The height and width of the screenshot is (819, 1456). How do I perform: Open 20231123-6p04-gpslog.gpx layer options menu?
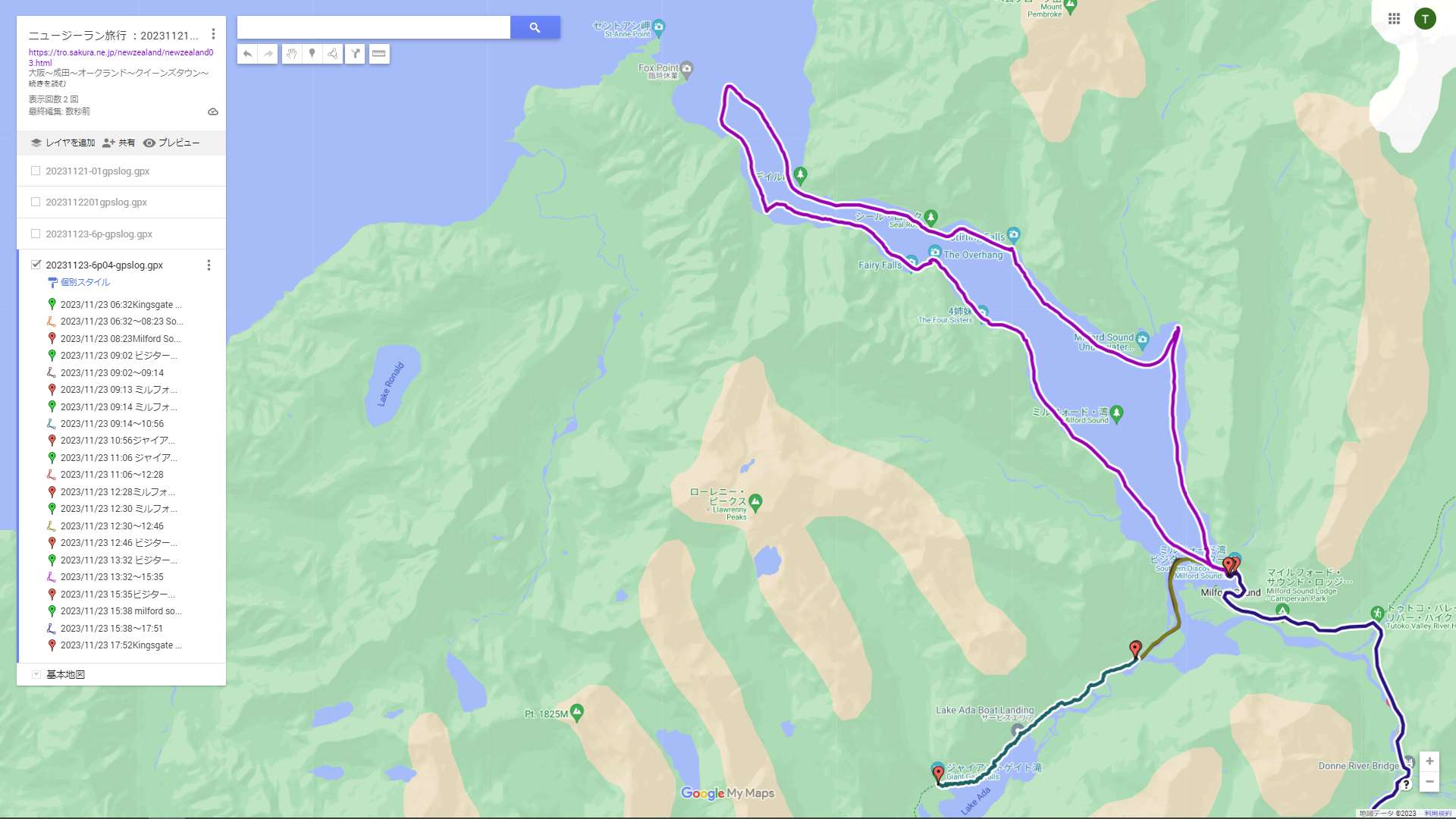click(x=209, y=265)
